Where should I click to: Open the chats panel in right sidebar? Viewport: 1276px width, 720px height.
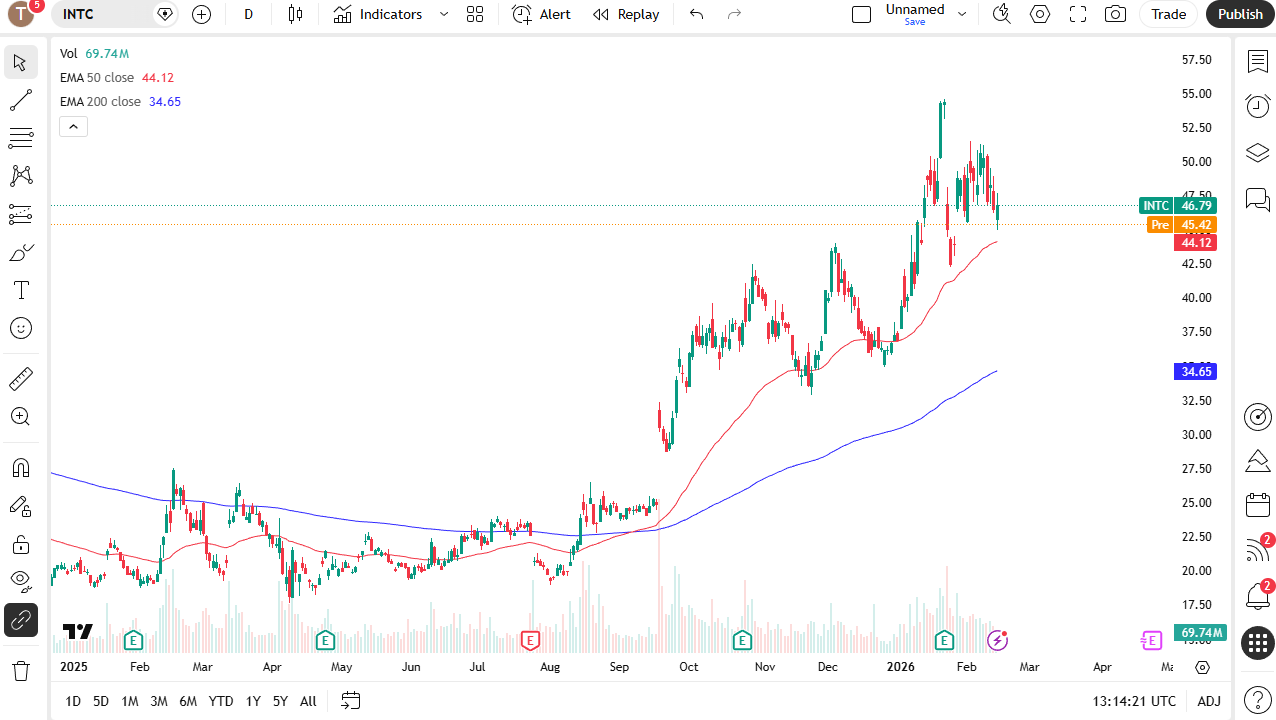[x=1257, y=198]
